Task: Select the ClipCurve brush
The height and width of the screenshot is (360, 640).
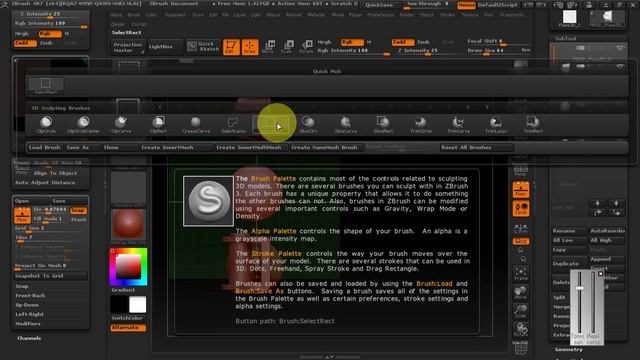Action: point(121,124)
